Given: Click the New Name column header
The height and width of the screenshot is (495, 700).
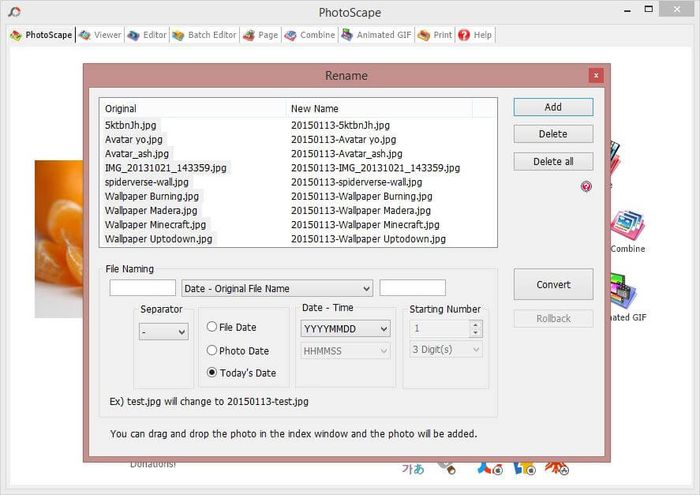Looking at the screenshot, I should pyautogui.click(x=379, y=108).
